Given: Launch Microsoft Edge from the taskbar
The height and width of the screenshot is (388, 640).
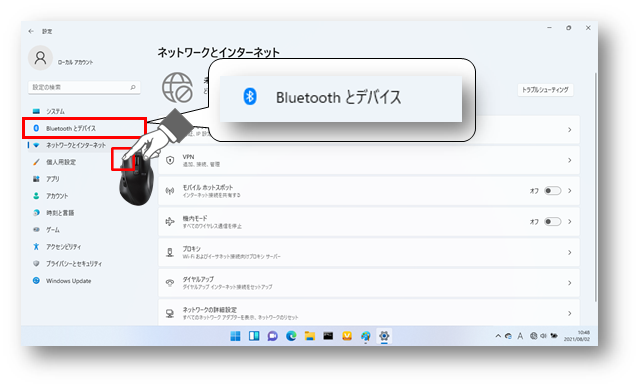Looking at the screenshot, I should point(291,336).
